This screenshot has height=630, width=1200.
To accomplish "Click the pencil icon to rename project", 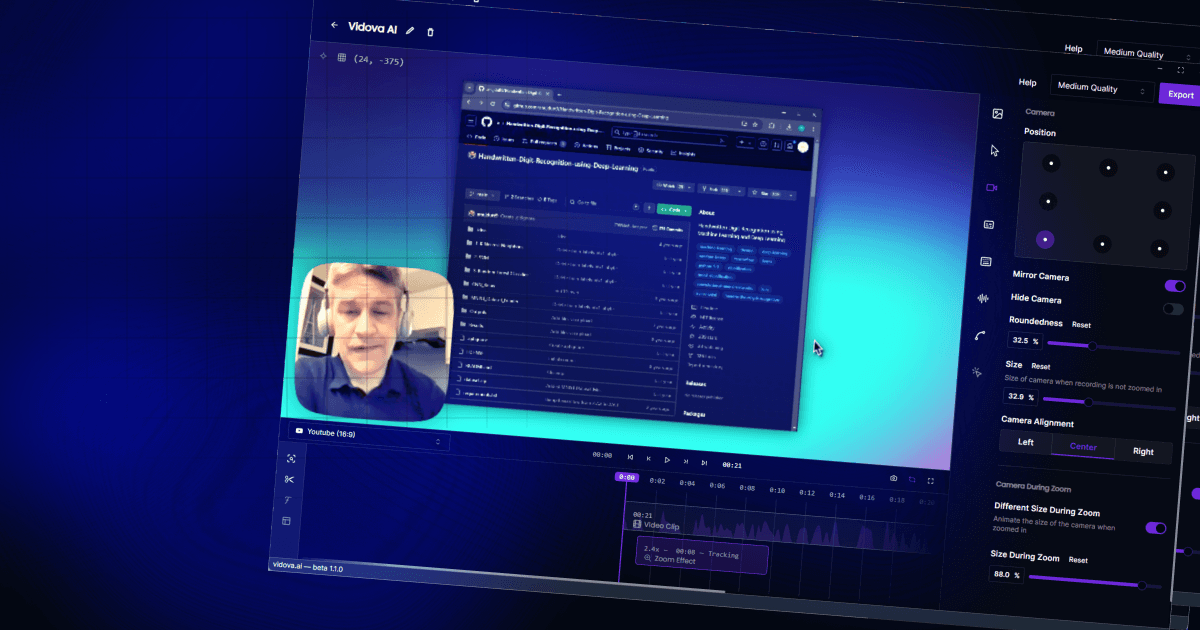I will 410,30.
